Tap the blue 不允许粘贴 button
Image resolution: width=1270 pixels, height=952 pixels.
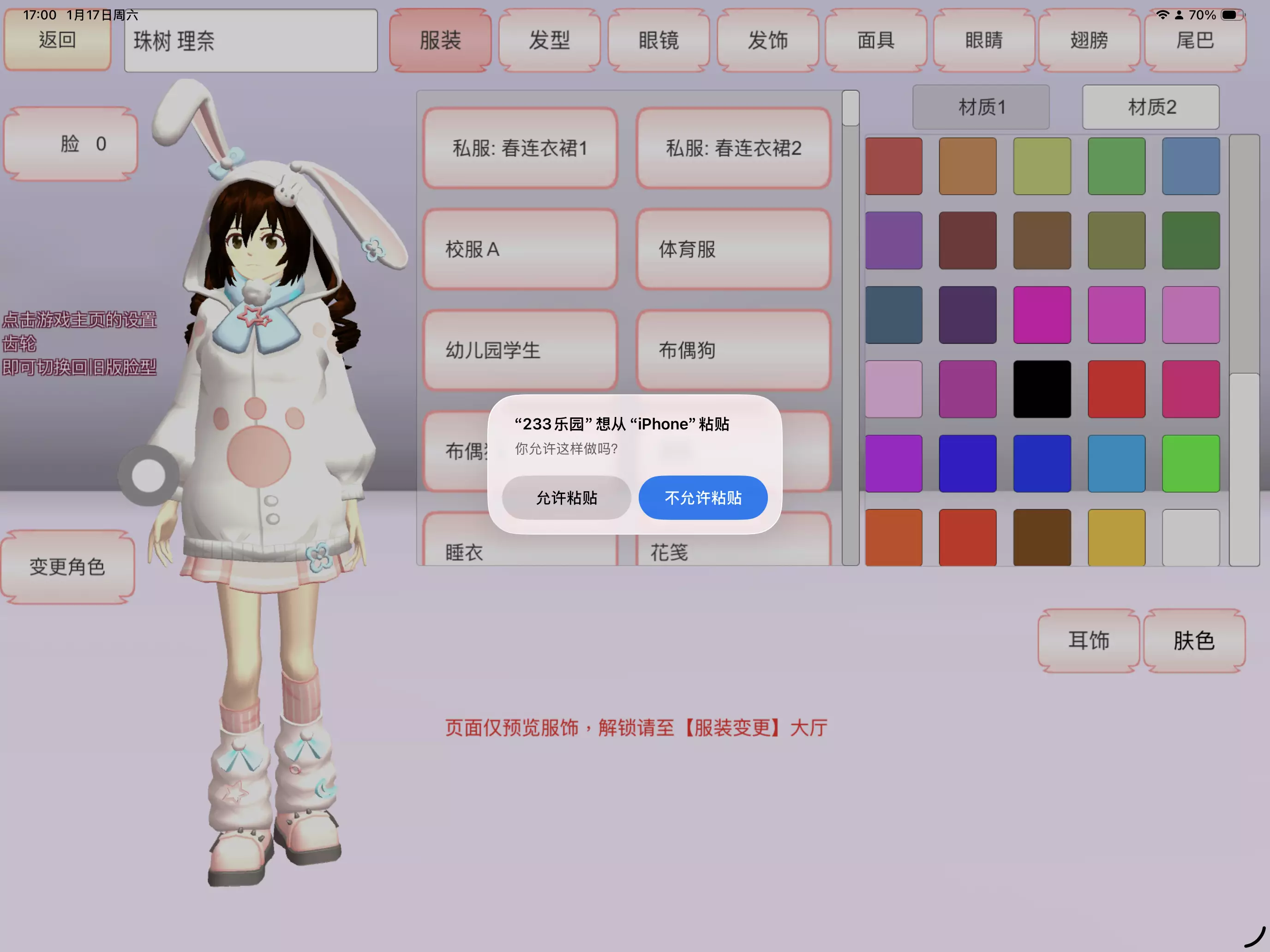(x=703, y=498)
